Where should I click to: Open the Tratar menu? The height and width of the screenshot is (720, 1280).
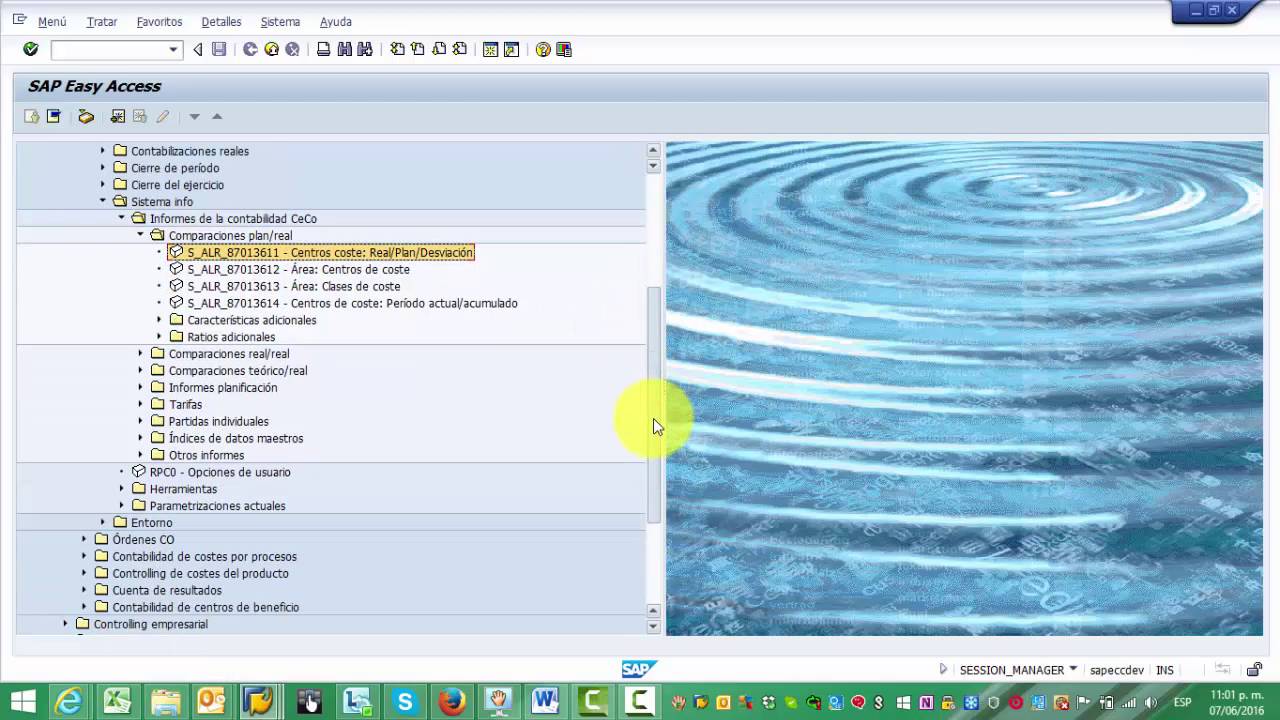click(x=102, y=21)
